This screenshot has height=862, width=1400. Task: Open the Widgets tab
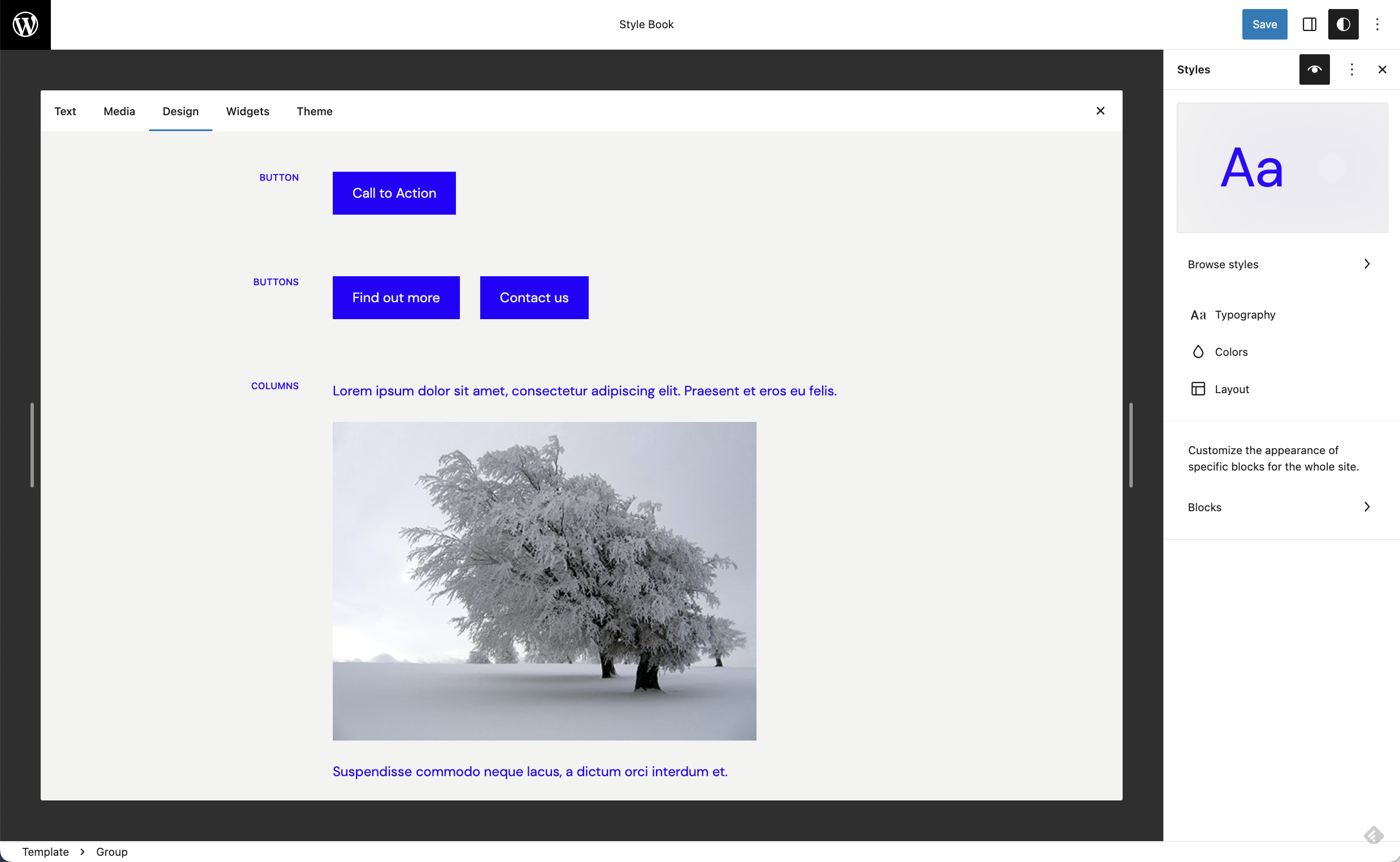(x=247, y=111)
